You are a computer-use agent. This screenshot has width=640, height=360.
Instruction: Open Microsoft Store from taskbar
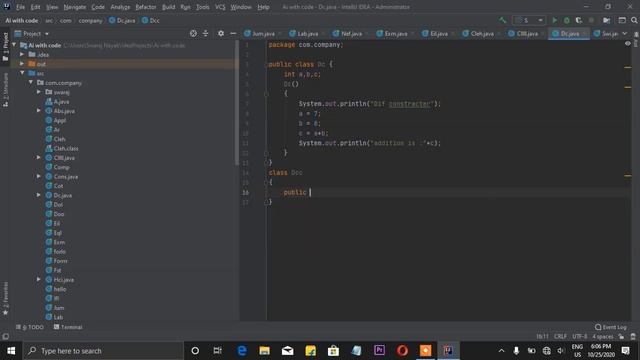(333, 351)
